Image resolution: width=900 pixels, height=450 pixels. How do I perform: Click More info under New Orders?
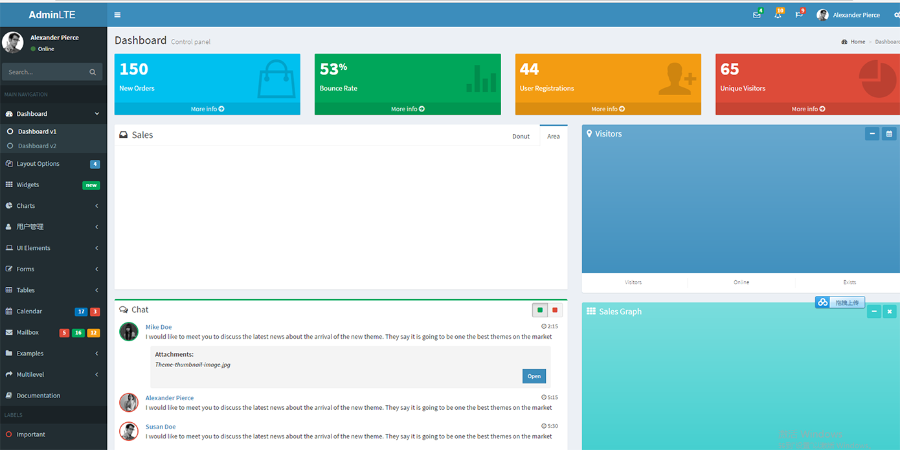pyautogui.click(x=207, y=108)
